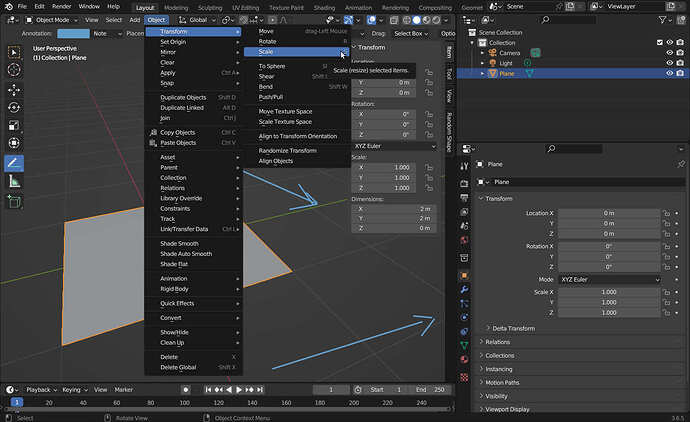Select the Select Box tool in toolbar
The width and height of the screenshot is (690, 422).
[14, 52]
